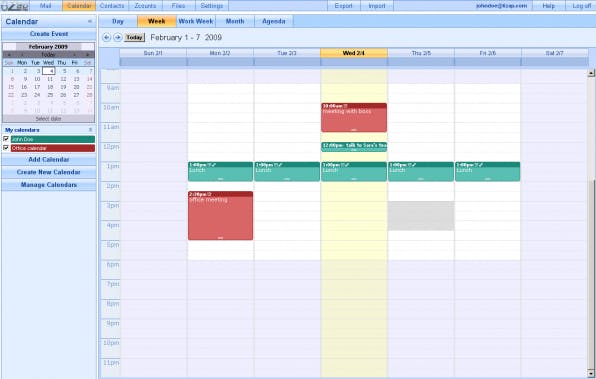The image size is (596, 379).
Task: Select day 4 in mini calendar
Action: (49, 71)
